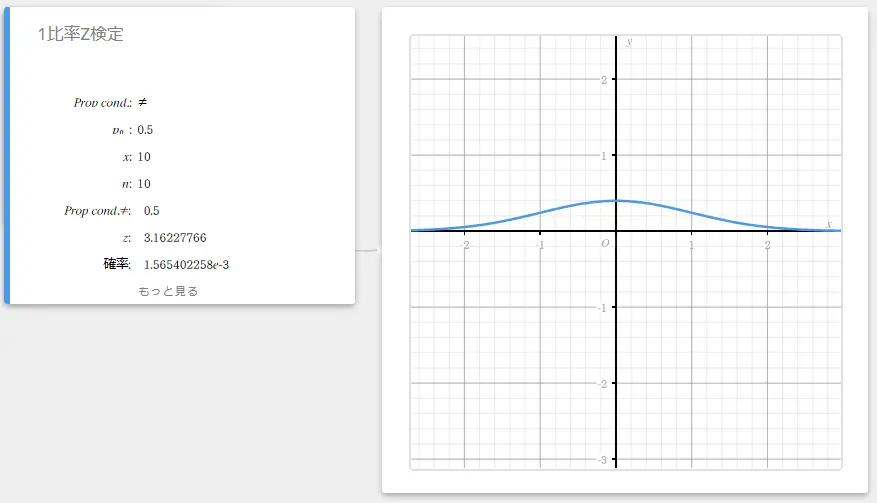Click the n value 10
The image size is (877, 503).
[144, 183]
